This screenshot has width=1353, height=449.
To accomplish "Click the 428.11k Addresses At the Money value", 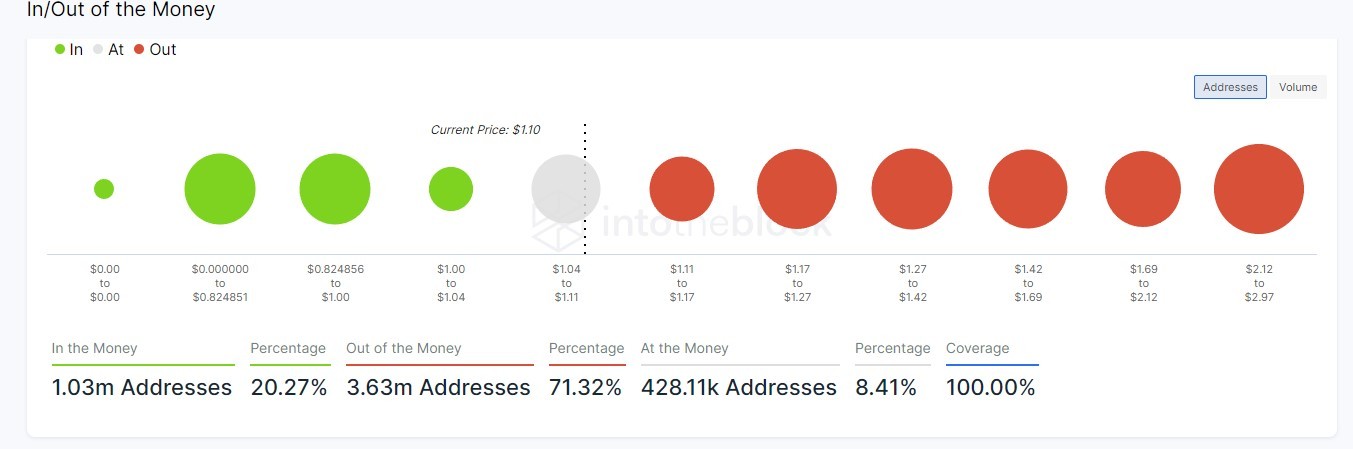I will point(739,388).
